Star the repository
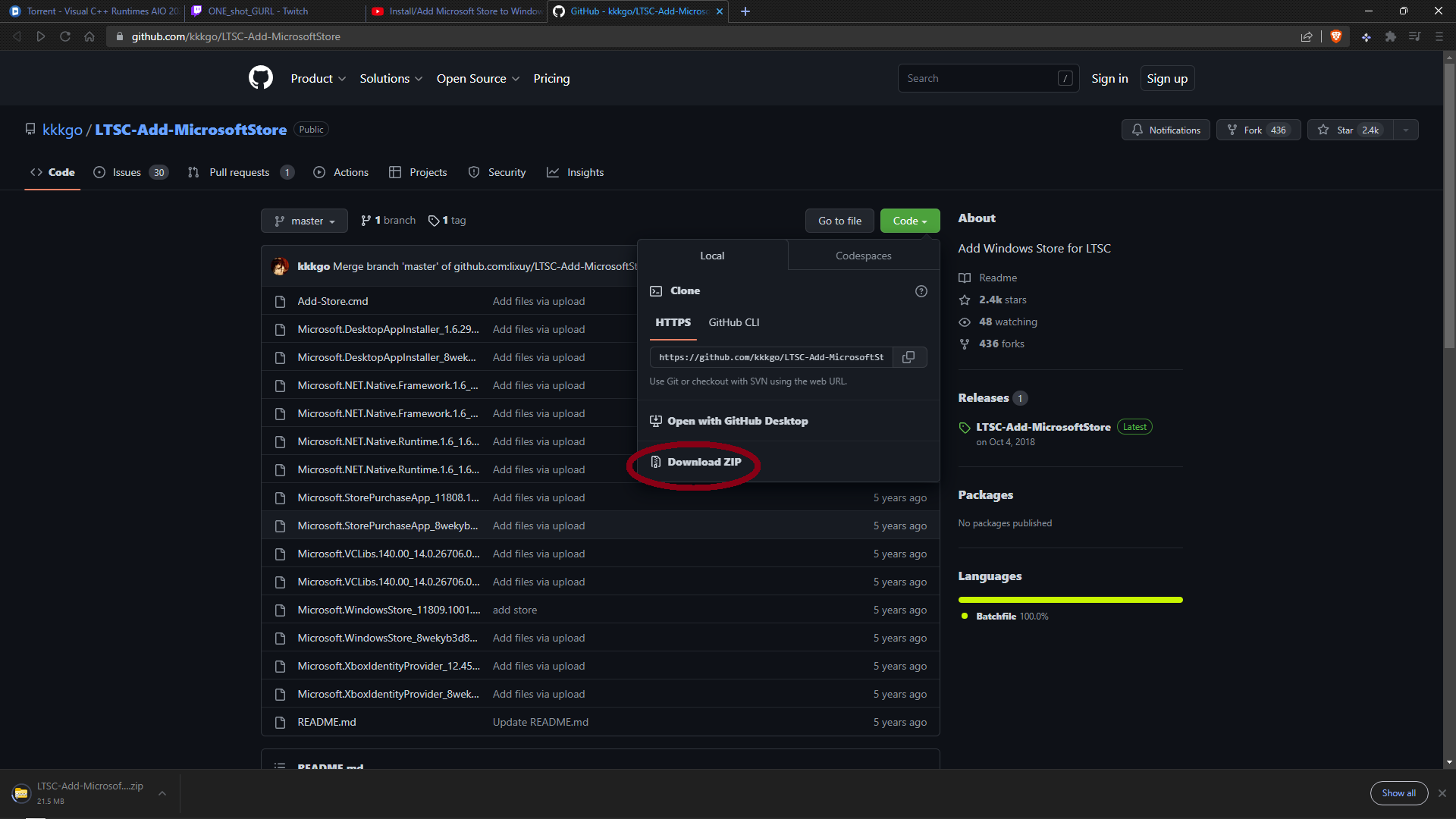Screen dimensions: 1456x819 (x=1350, y=130)
